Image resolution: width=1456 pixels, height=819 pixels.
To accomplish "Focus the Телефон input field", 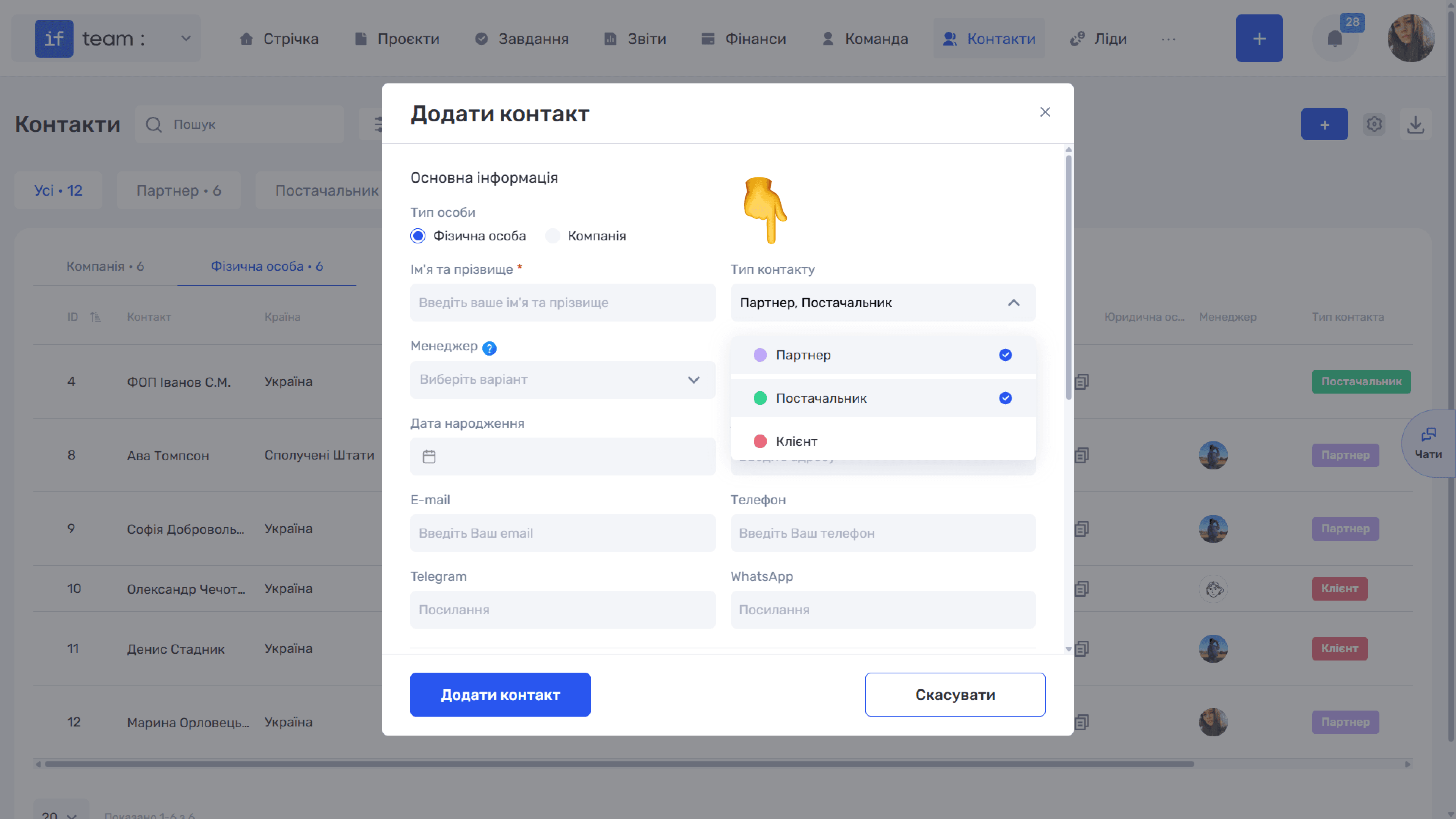I will [x=883, y=533].
